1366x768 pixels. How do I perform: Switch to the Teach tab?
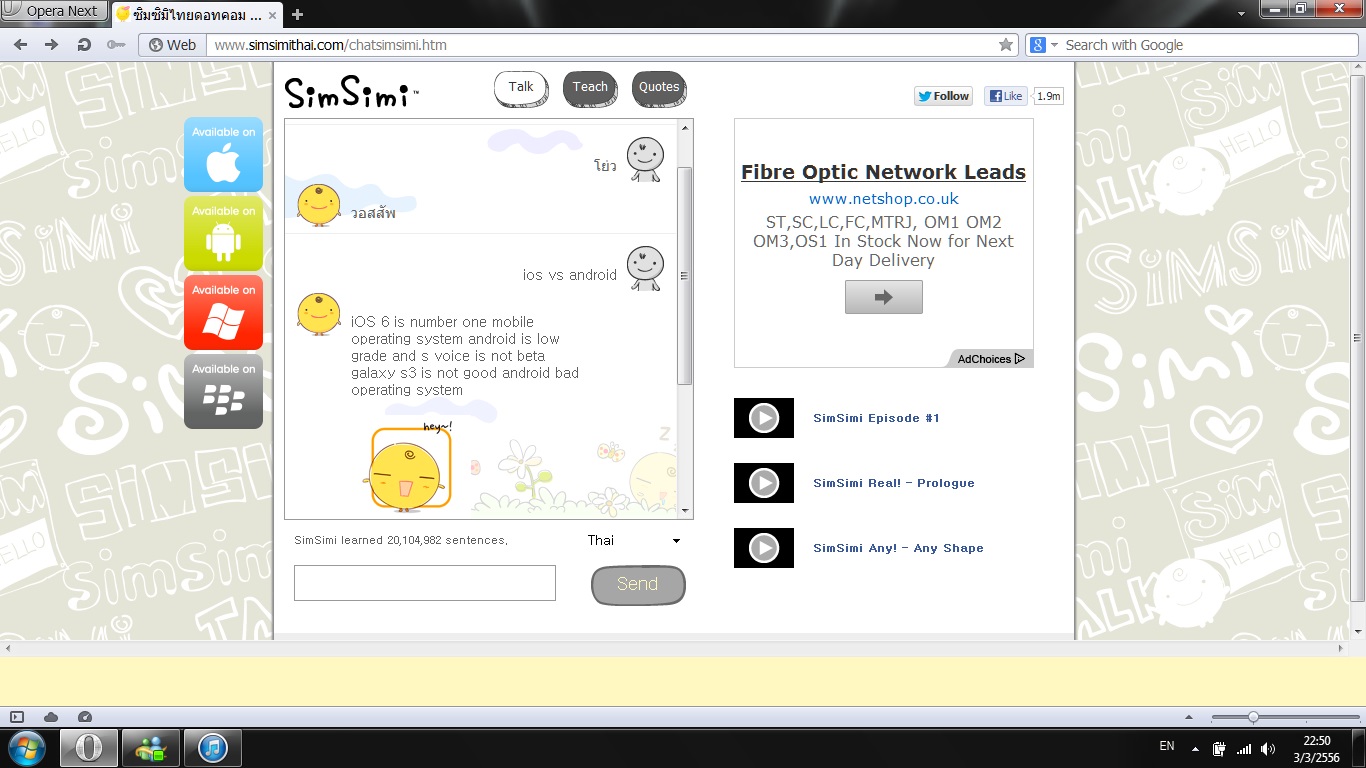[590, 88]
